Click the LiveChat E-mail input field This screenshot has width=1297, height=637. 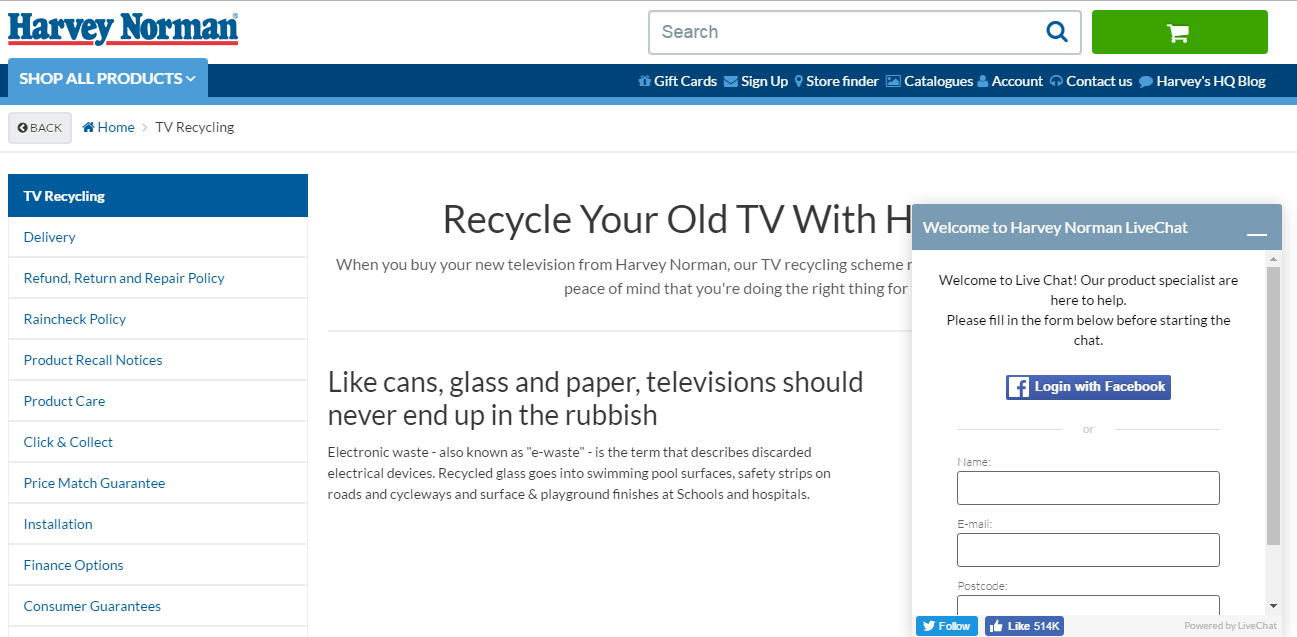pyautogui.click(x=1088, y=550)
